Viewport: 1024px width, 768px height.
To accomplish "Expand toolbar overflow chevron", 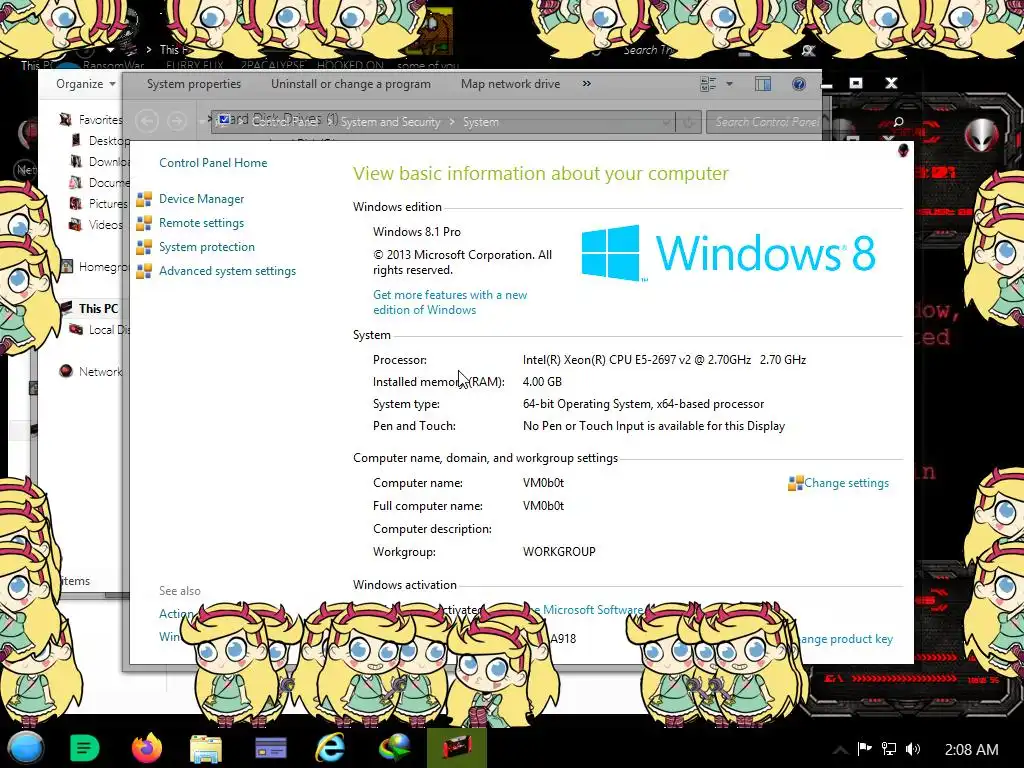I will [x=586, y=84].
